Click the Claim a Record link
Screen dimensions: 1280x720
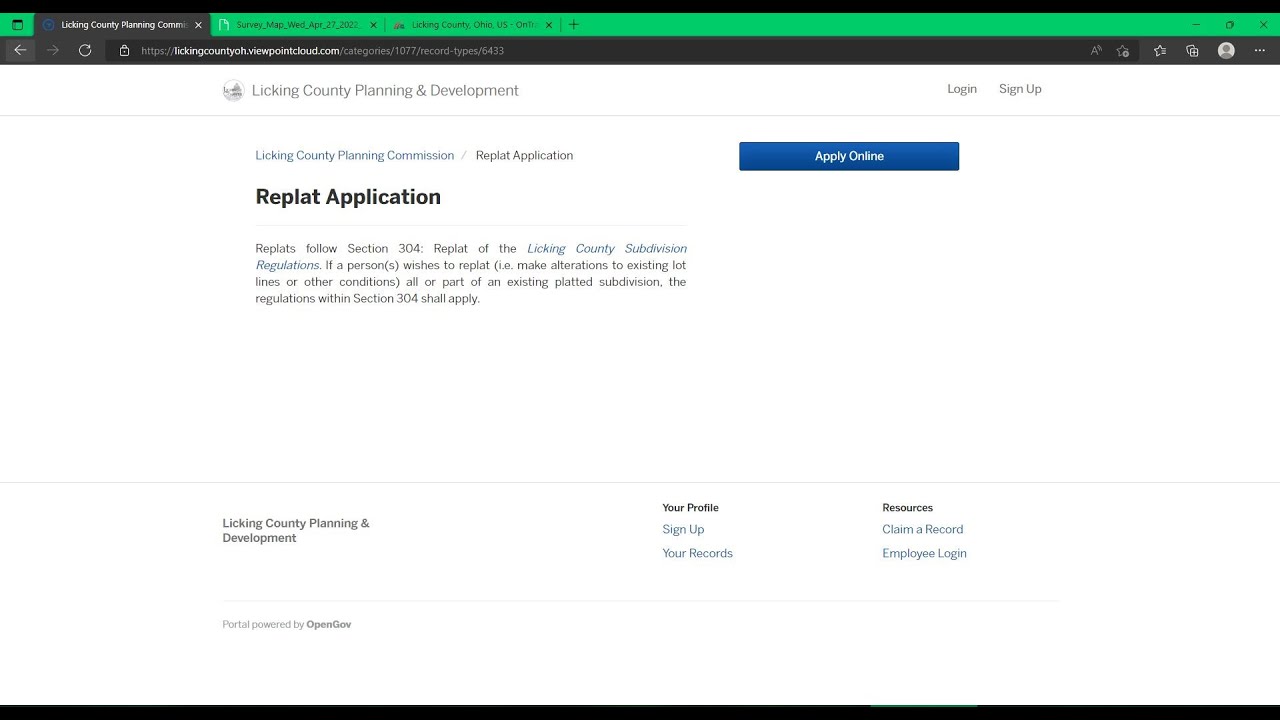point(922,529)
